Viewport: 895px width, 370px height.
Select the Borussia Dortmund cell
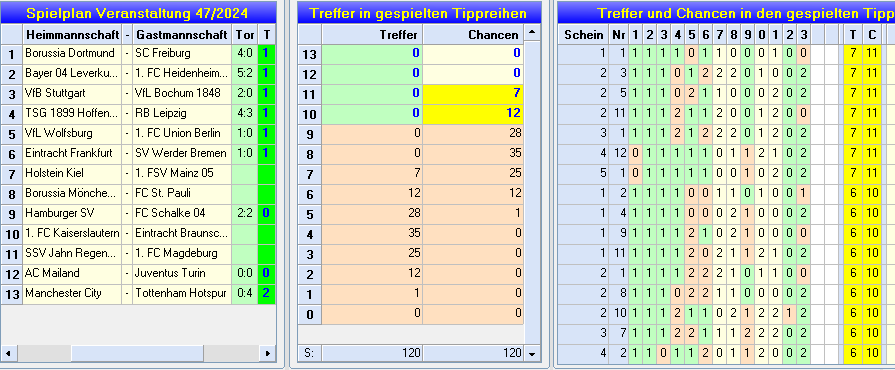(x=72, y=54)
